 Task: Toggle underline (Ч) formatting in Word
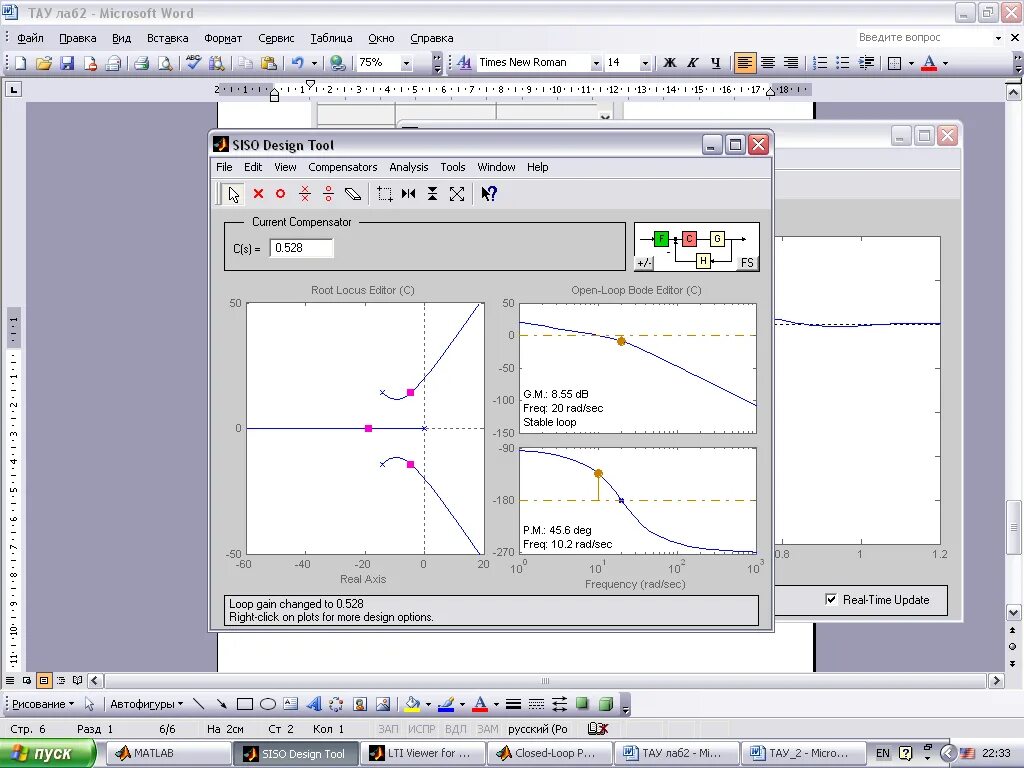click(716, 63)
